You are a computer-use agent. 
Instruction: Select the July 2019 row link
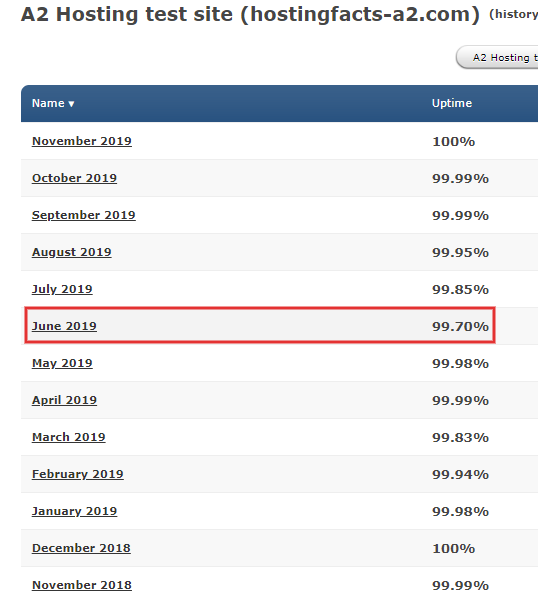pyautogui.click(x=62, y=289)
